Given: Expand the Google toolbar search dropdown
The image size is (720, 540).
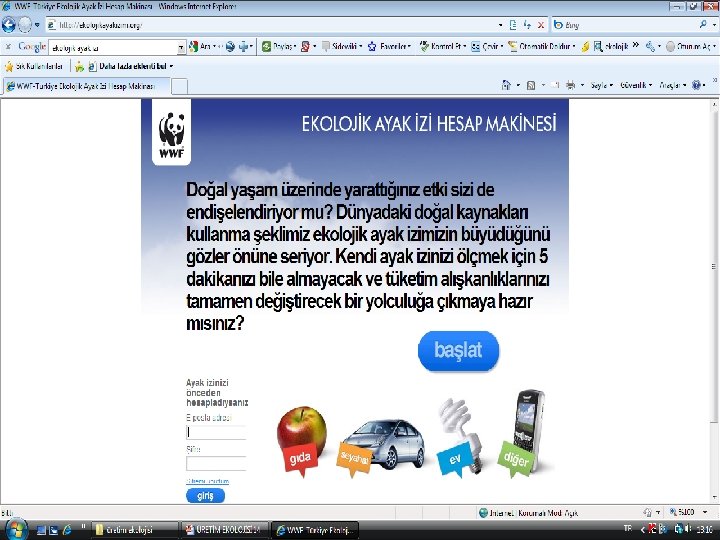Looking at the screenshot, I should 181,47.
